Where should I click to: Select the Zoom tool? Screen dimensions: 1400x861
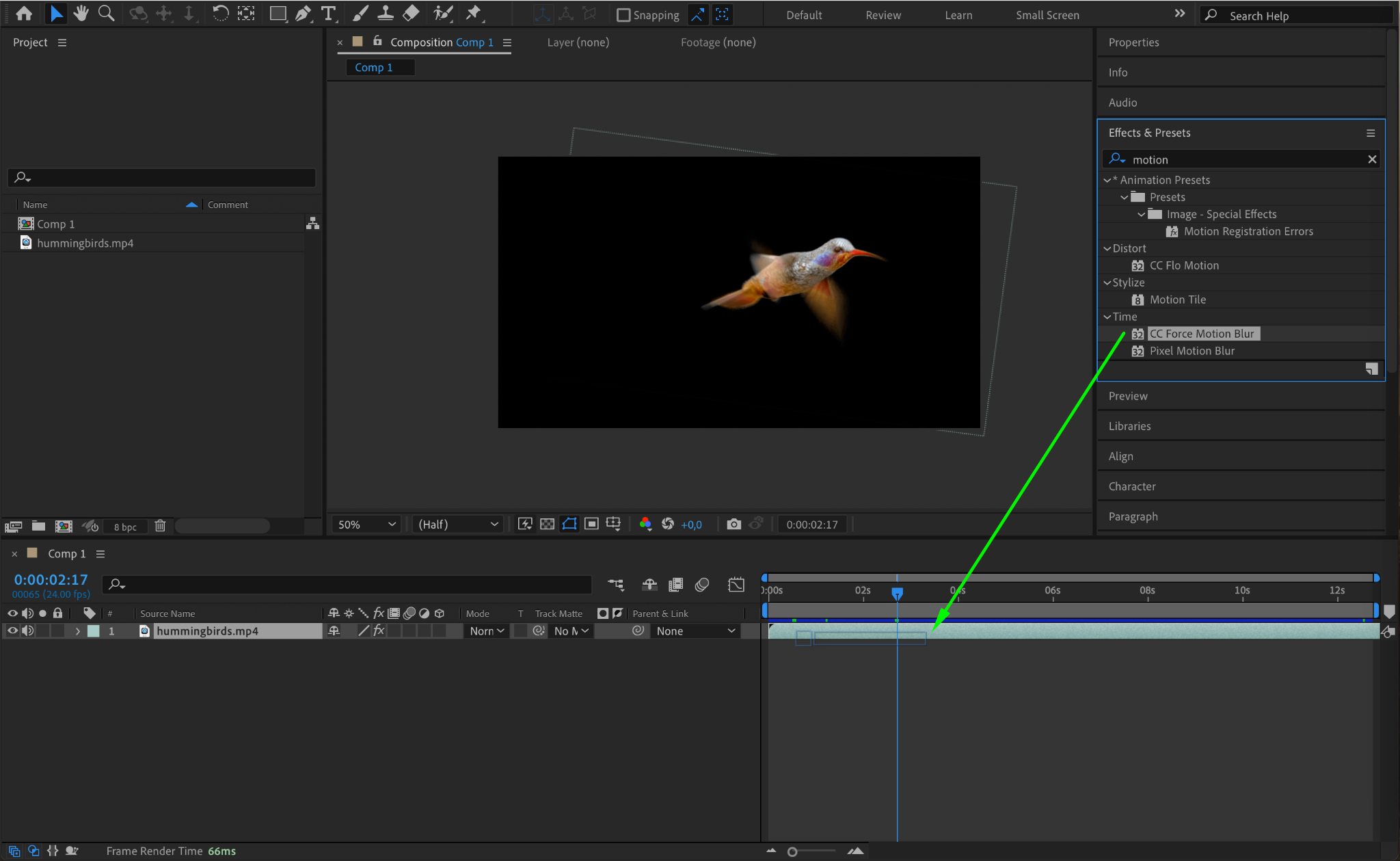tap(106, 13)
